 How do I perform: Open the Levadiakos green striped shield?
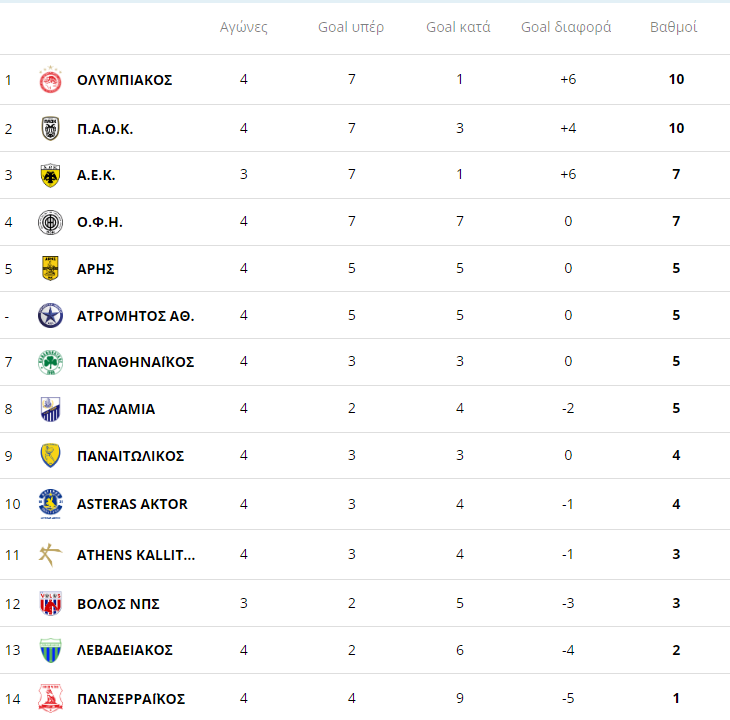tap(50, 650)
